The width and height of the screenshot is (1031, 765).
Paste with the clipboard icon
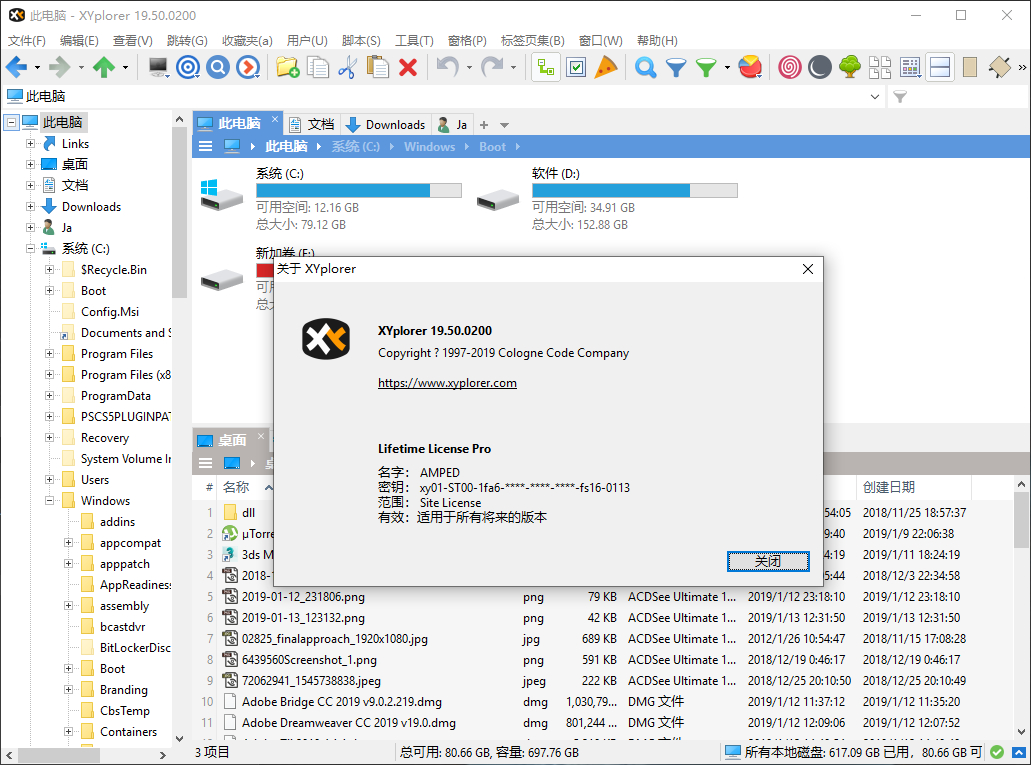[x=378, y=67]
